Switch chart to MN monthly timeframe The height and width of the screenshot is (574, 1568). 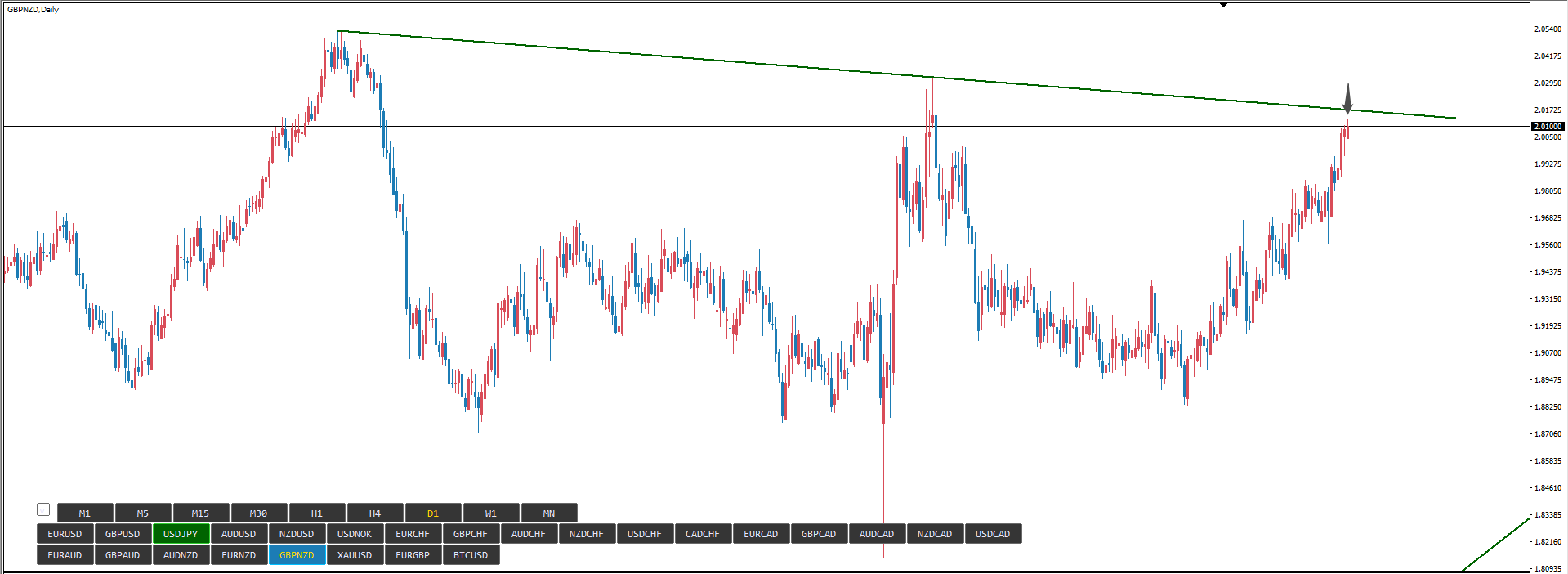point(549,513)
